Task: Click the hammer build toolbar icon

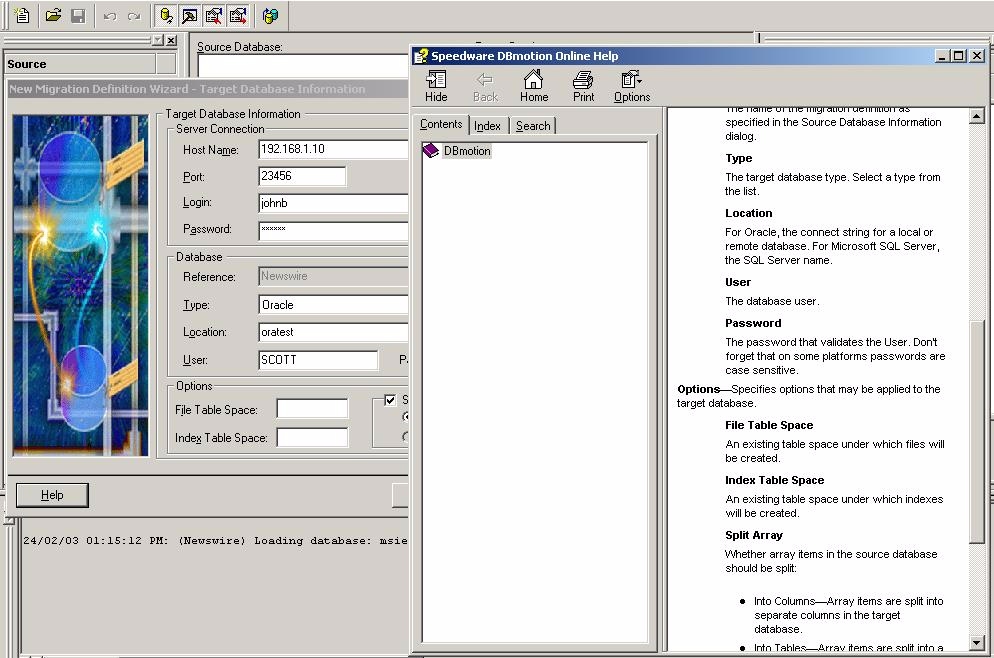Action: tap(190, 16)
